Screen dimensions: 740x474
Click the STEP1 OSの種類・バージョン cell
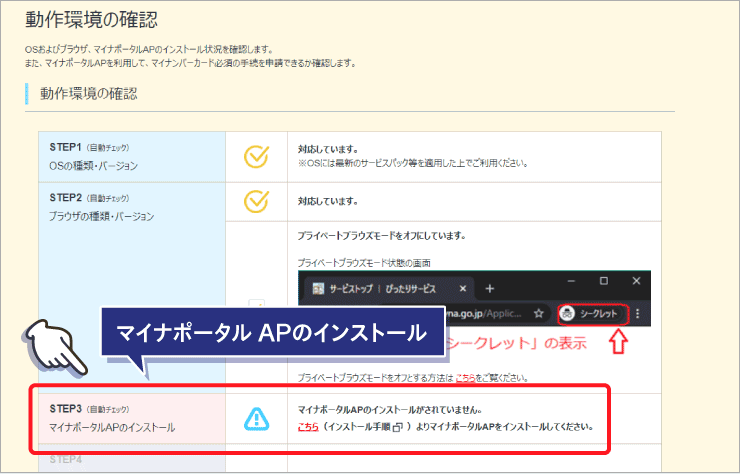click(132, 157)
